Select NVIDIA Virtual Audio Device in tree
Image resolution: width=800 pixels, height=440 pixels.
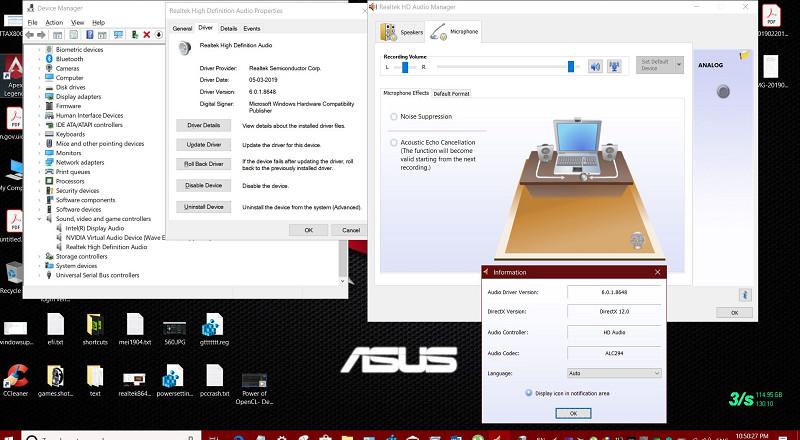coord(110,237)
